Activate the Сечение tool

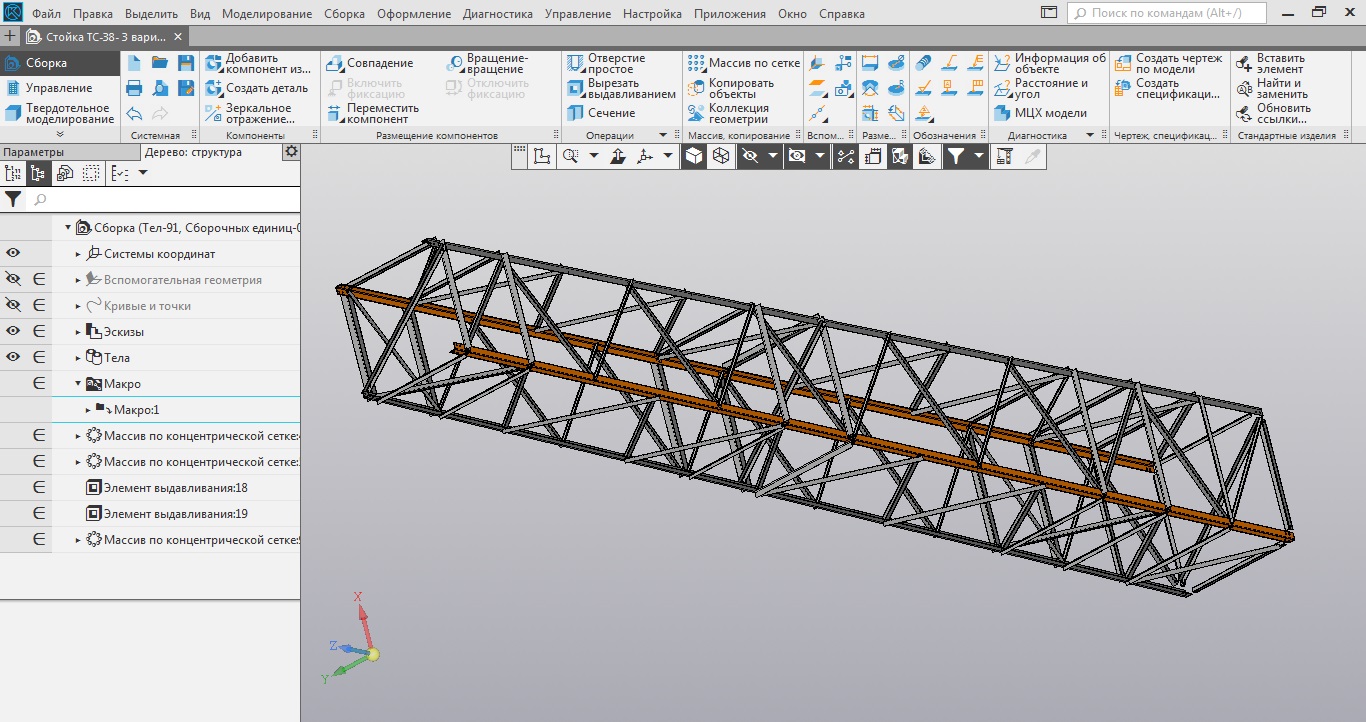tap(601, 113)
